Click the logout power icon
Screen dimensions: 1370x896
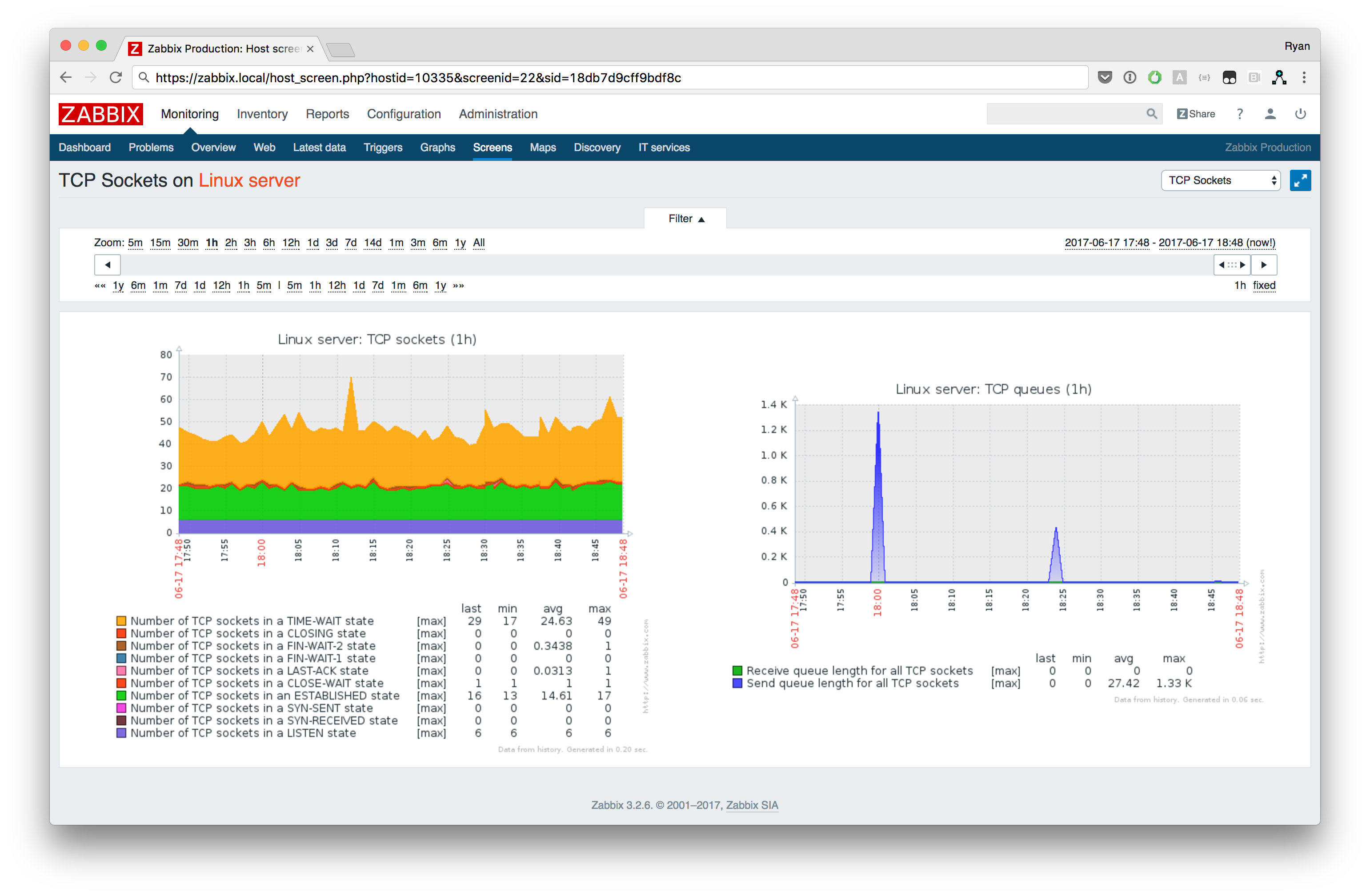[1300, 114]
